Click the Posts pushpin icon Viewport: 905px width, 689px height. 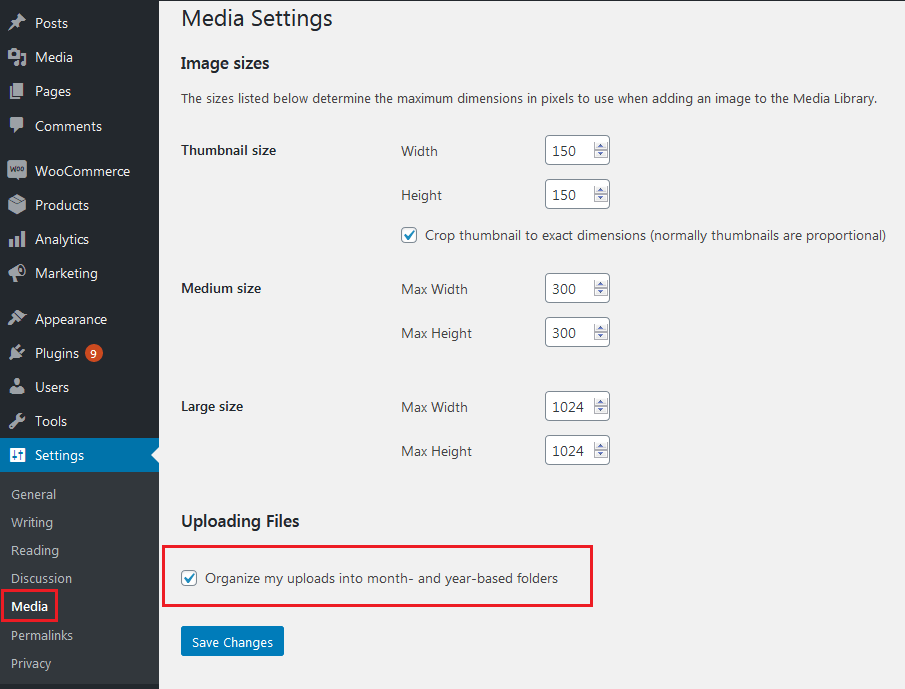(x=17, y=23)
